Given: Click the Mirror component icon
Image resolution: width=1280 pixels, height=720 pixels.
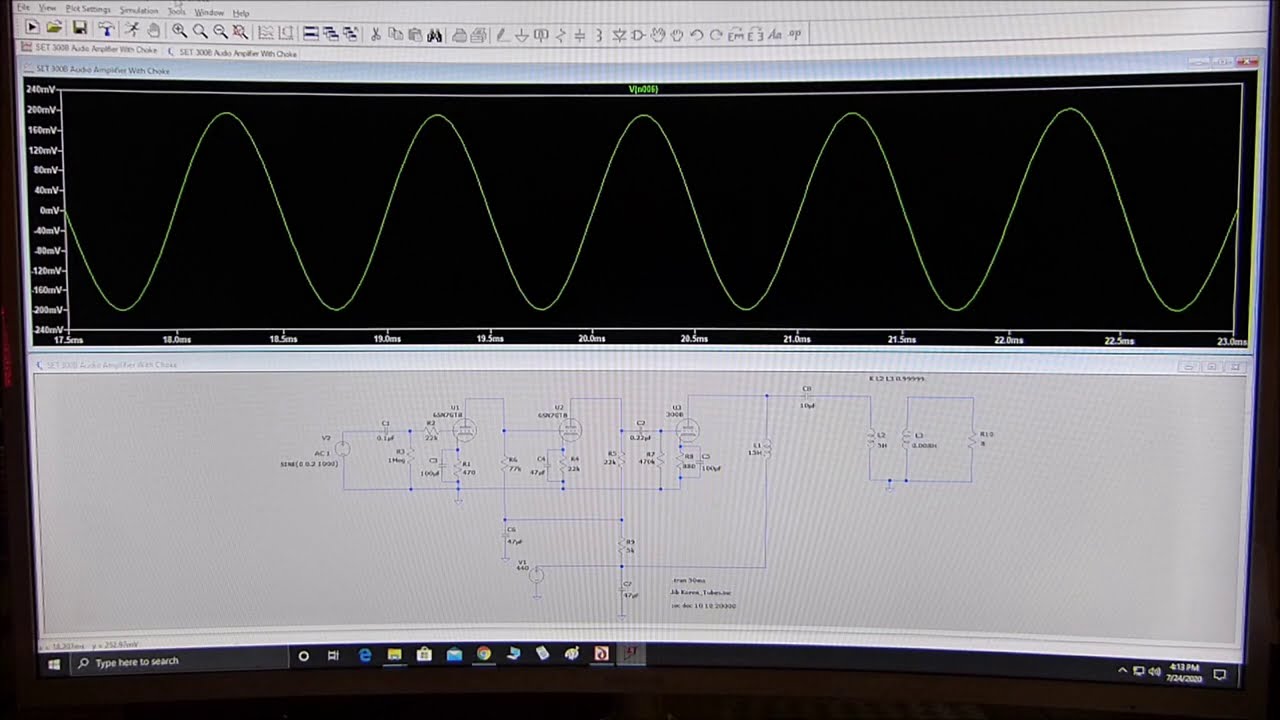Looking at the screenshot, I should point(756,35).
